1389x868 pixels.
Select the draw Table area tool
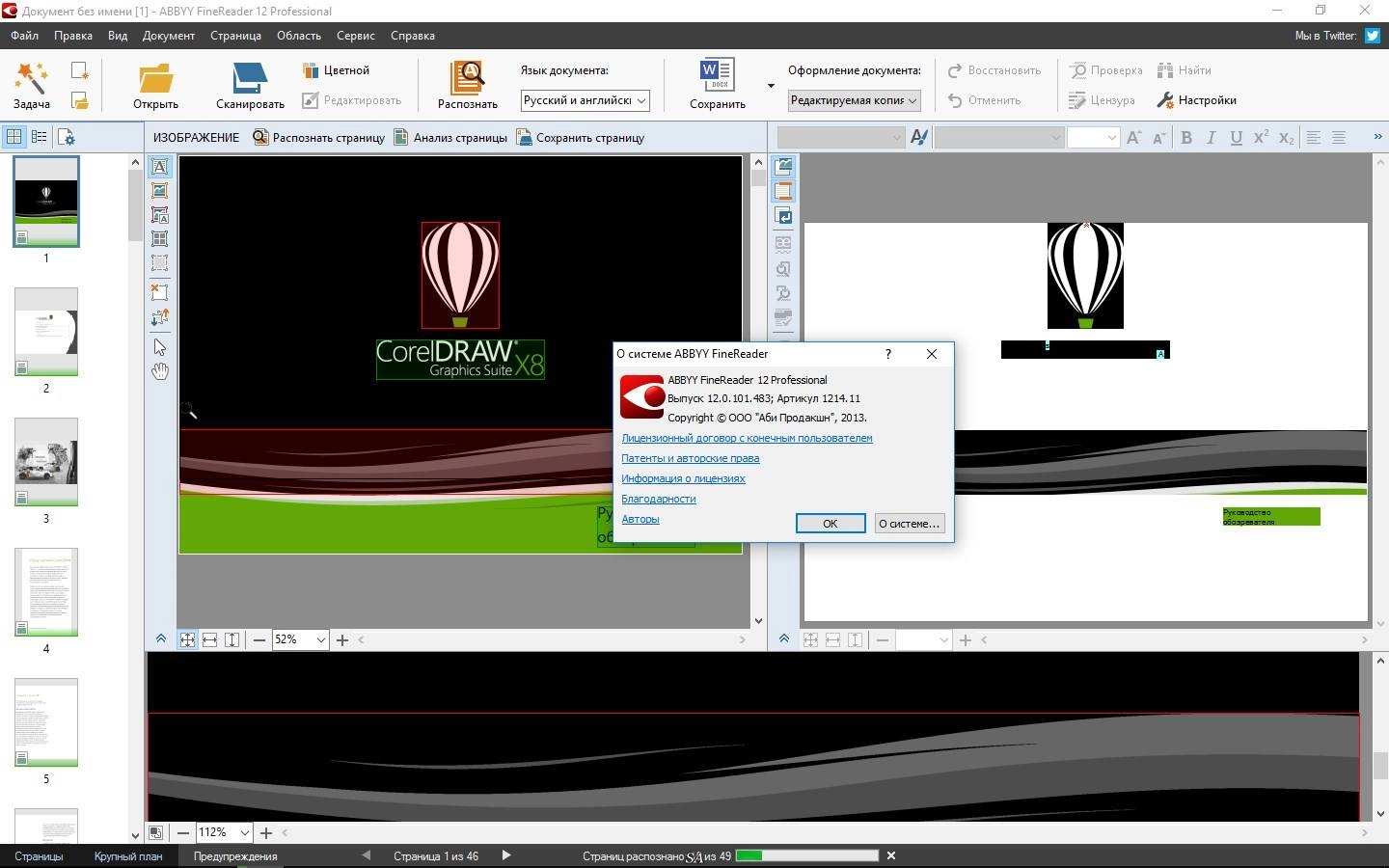159,238
